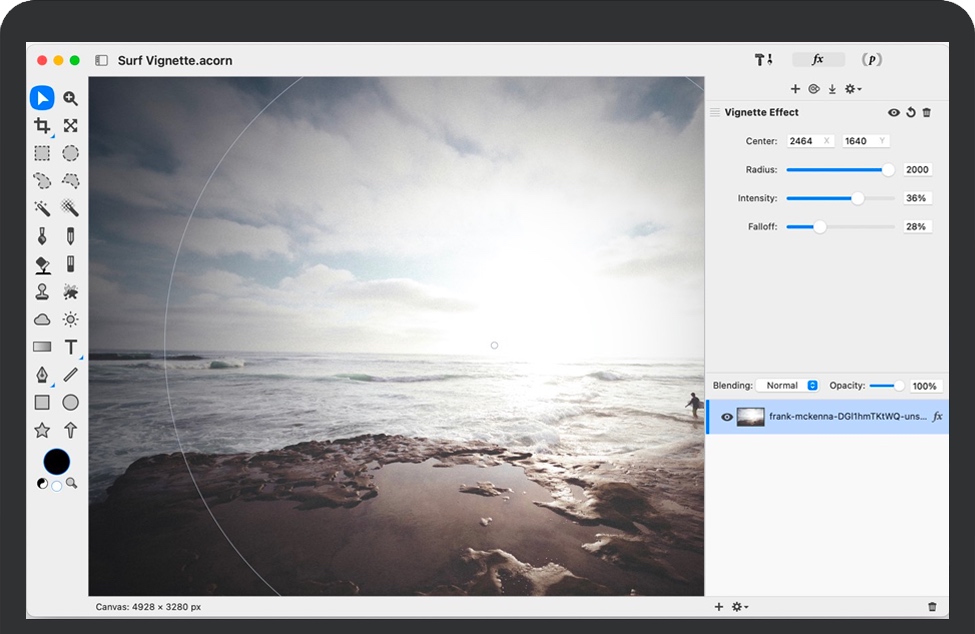Toggle Vignette Effect visibility eye
Image resolution: width=975 pixels, height=634 pixels.
pos(894,113)
